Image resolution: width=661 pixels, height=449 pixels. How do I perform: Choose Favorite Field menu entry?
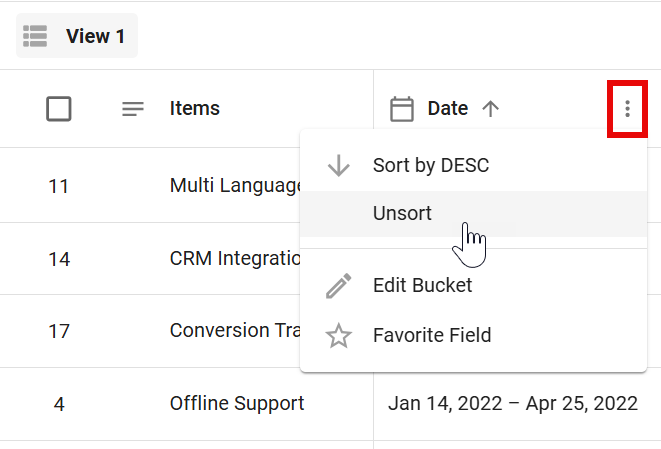431,336
